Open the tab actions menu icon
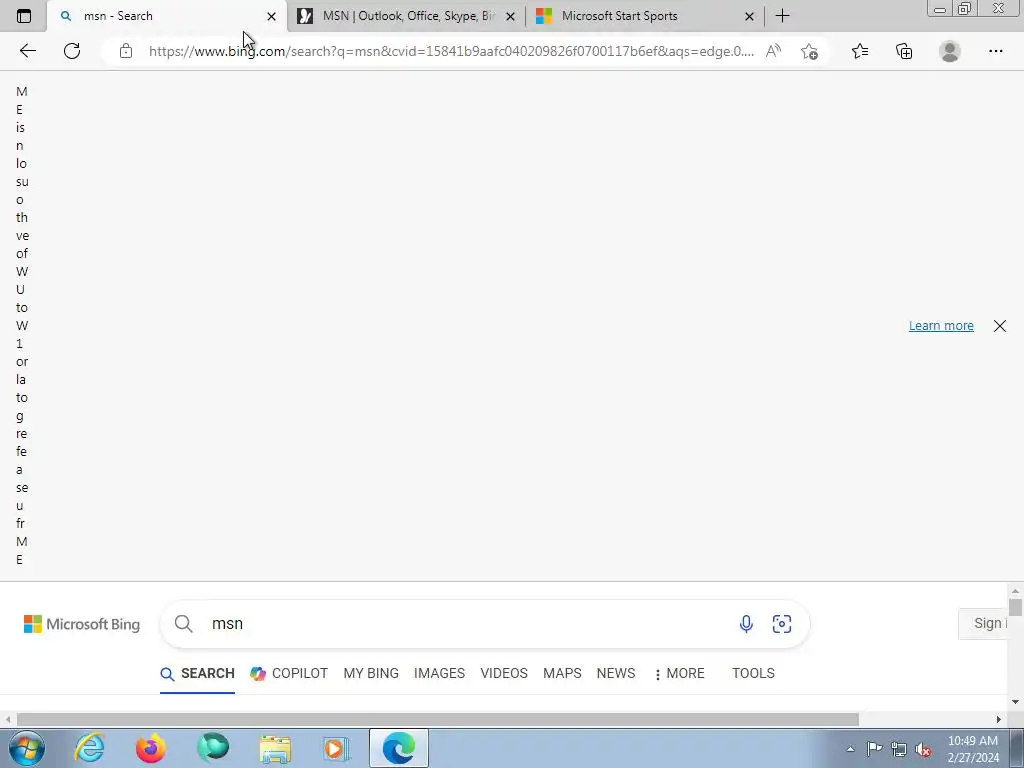1024x768 pixels. pos(24,16)
